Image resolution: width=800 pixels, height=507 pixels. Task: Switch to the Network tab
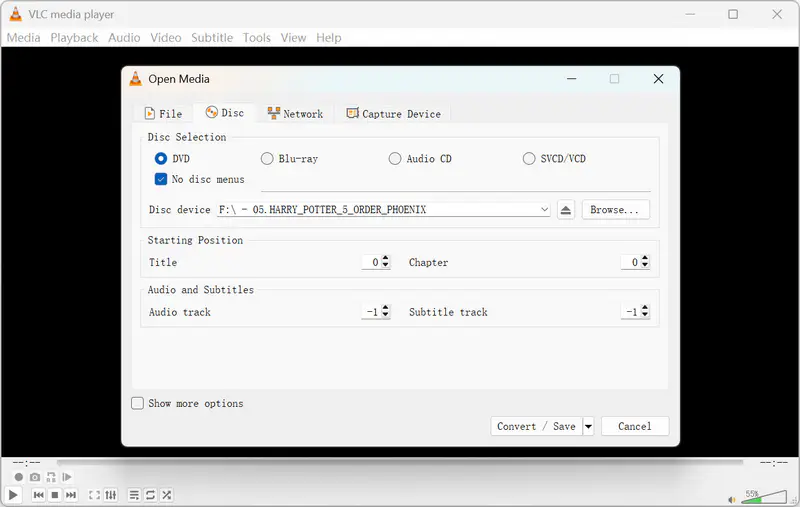(295, 113)
